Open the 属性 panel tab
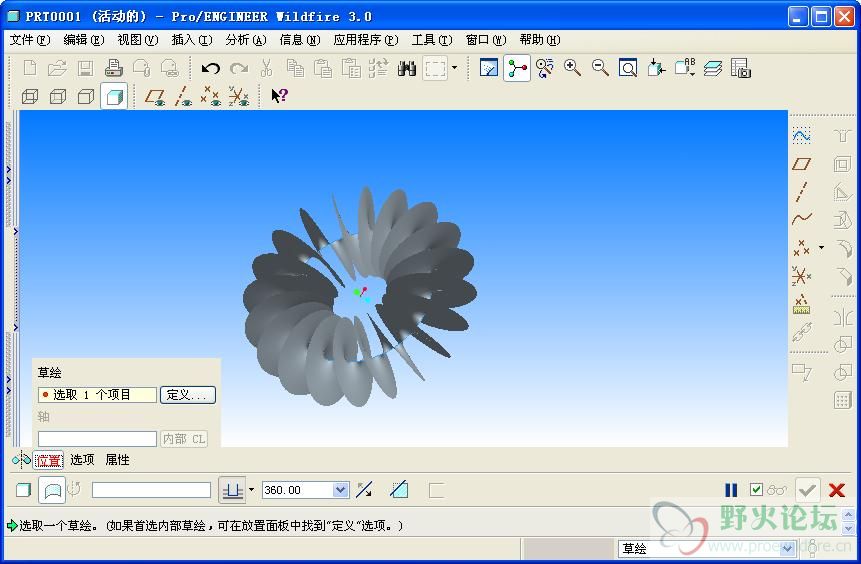This screenshot has width=861, height=564. point(118,460)
